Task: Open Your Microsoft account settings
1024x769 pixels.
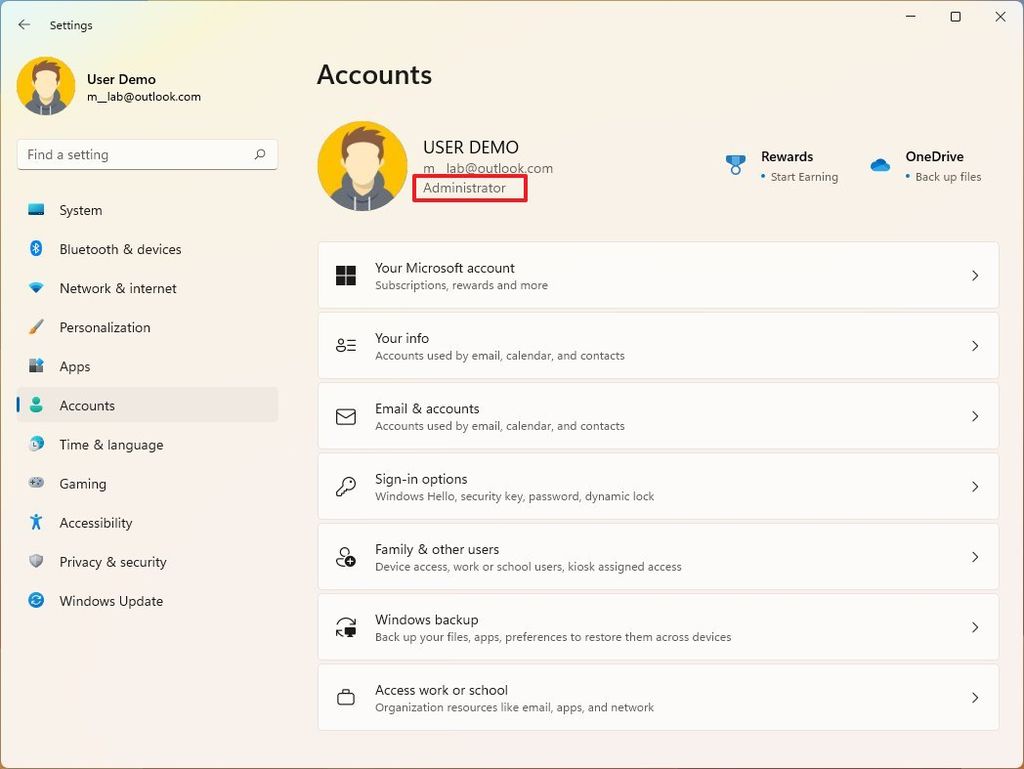Action: (x=658, y=276)
